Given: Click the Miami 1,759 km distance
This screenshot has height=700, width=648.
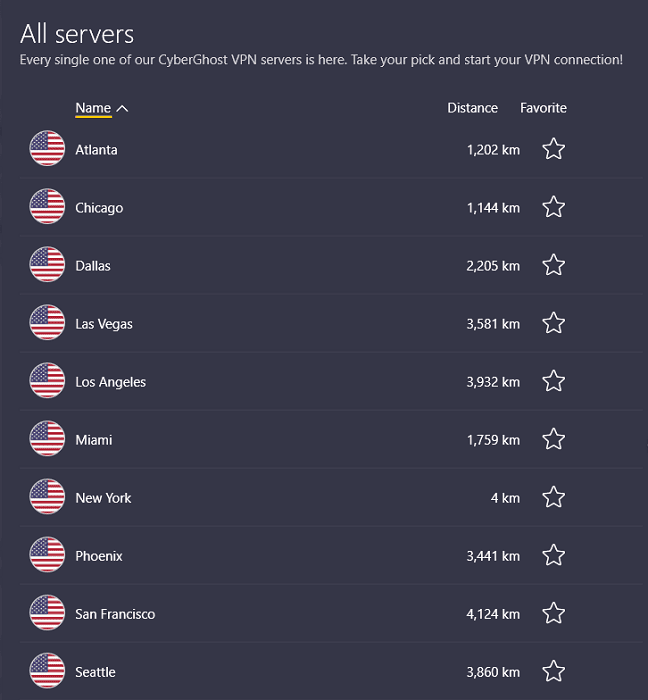Looking at the screenshot, I should coord(493,440).
